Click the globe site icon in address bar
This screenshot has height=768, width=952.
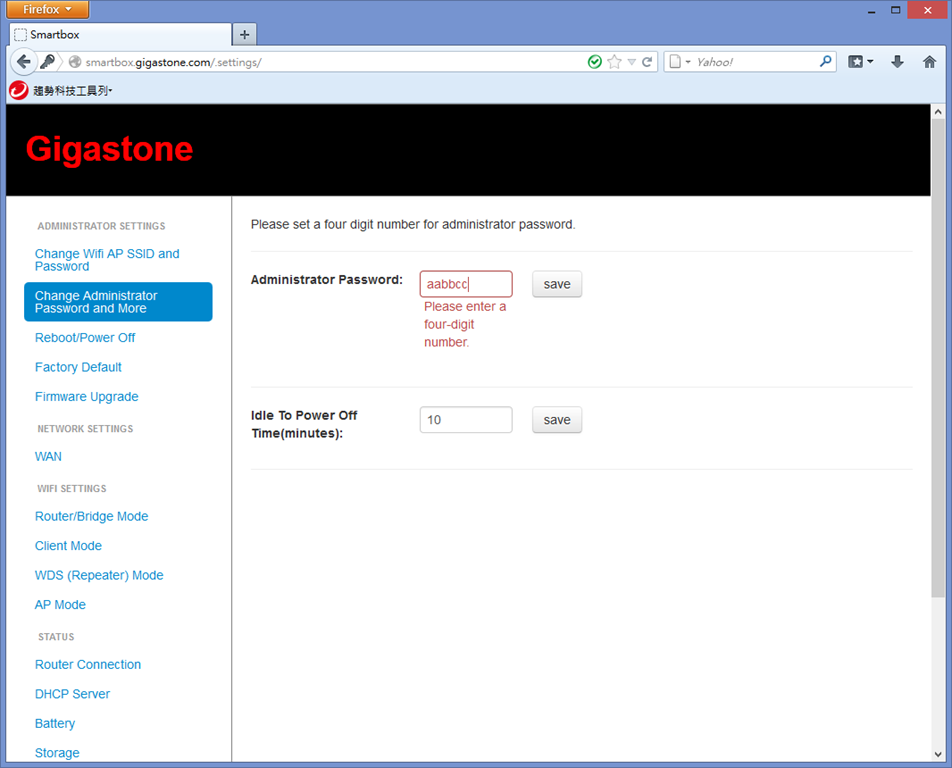point(75,62)
